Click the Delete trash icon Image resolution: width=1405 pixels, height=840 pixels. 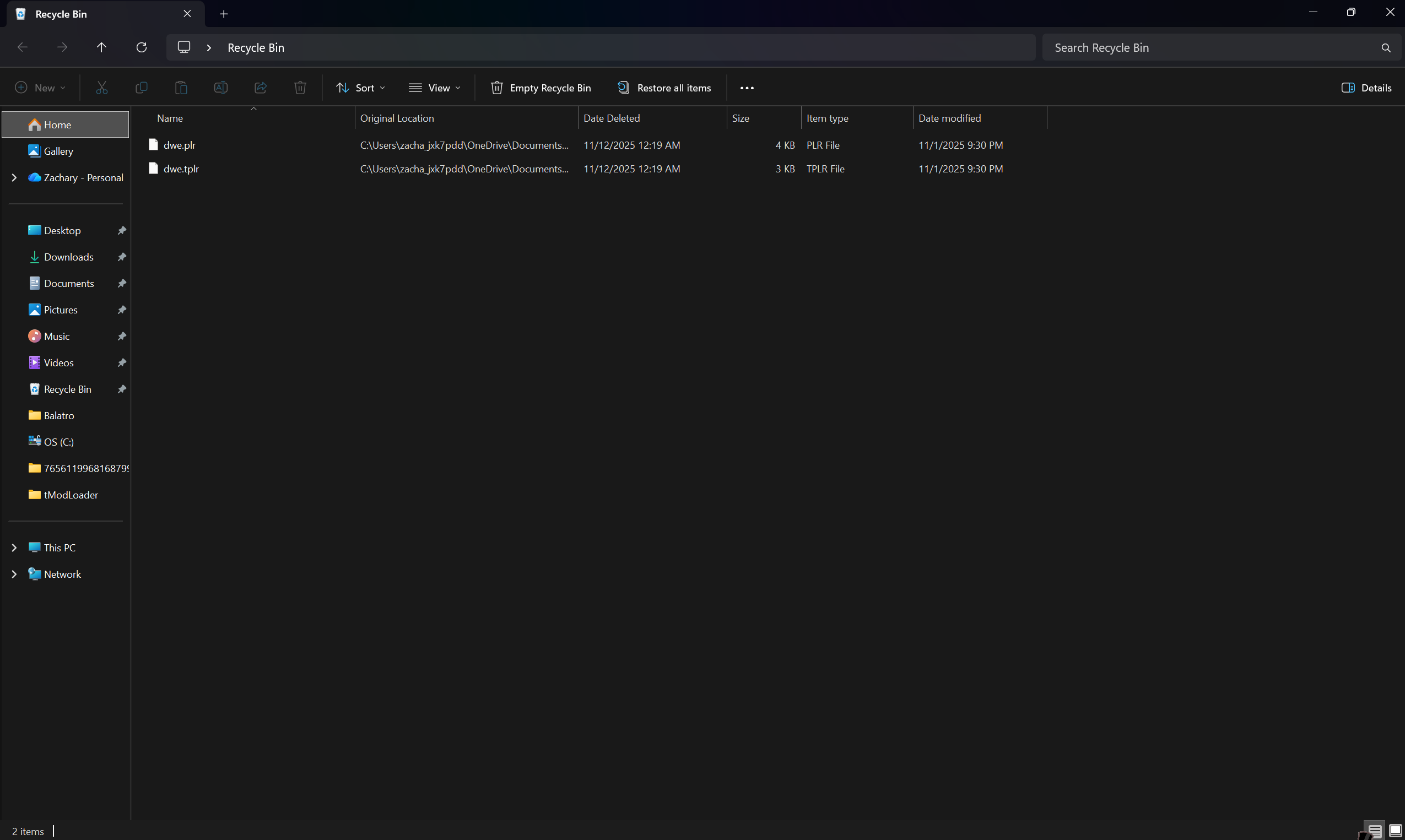[x=300, y=87]
